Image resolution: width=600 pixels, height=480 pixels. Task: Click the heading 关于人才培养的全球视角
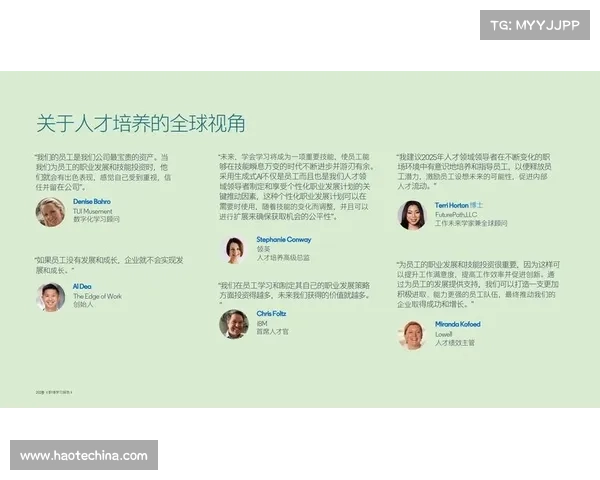(x=140, y=124)
